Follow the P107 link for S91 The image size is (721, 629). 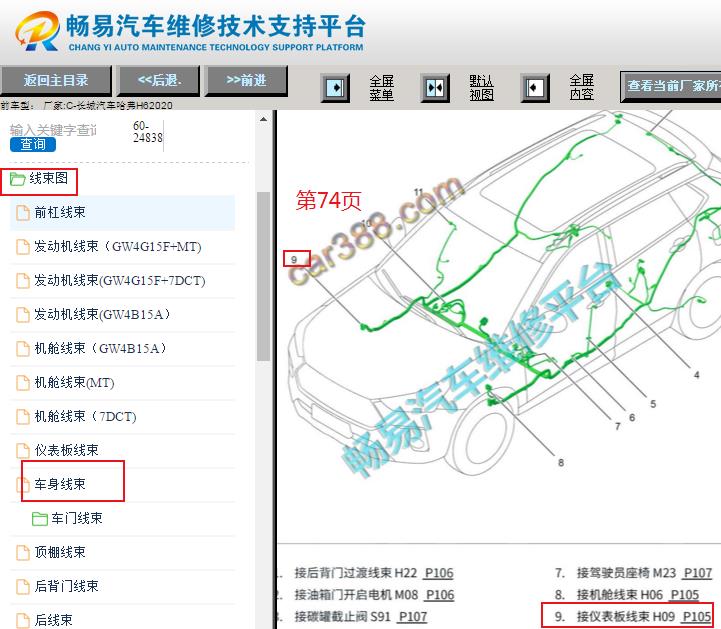[x=413, y=617]
